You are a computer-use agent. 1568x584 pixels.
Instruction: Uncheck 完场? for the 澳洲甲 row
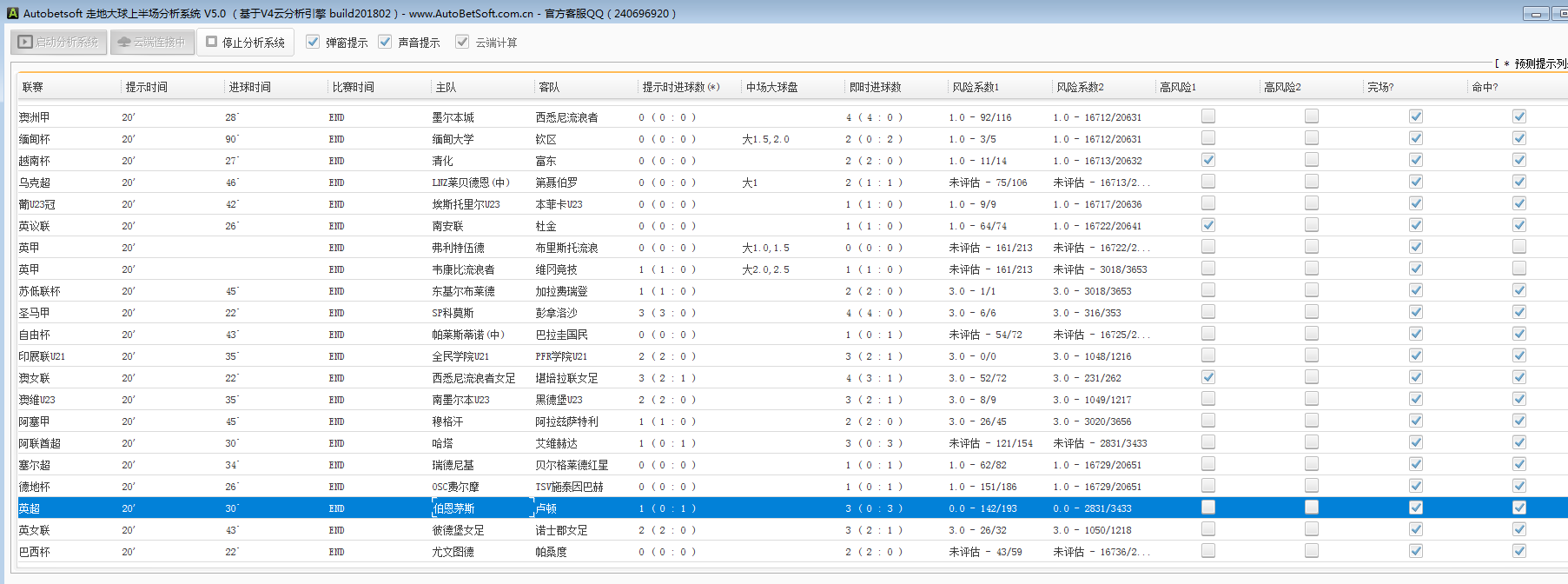tap(1416, 116)
